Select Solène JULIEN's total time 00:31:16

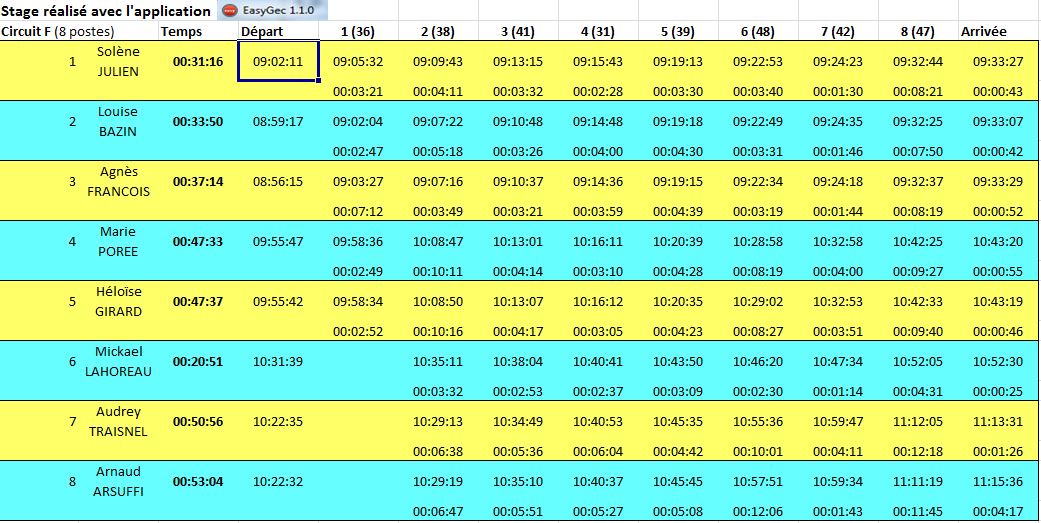pyautogui.click(x=197, y=62)
